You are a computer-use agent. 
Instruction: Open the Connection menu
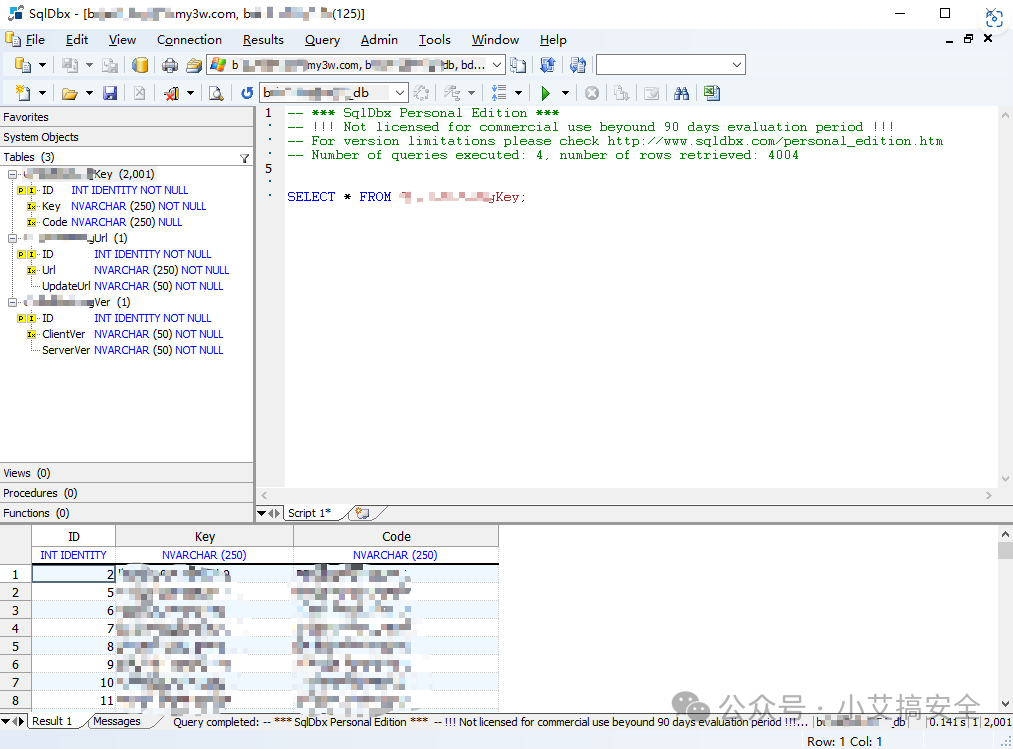189,40
